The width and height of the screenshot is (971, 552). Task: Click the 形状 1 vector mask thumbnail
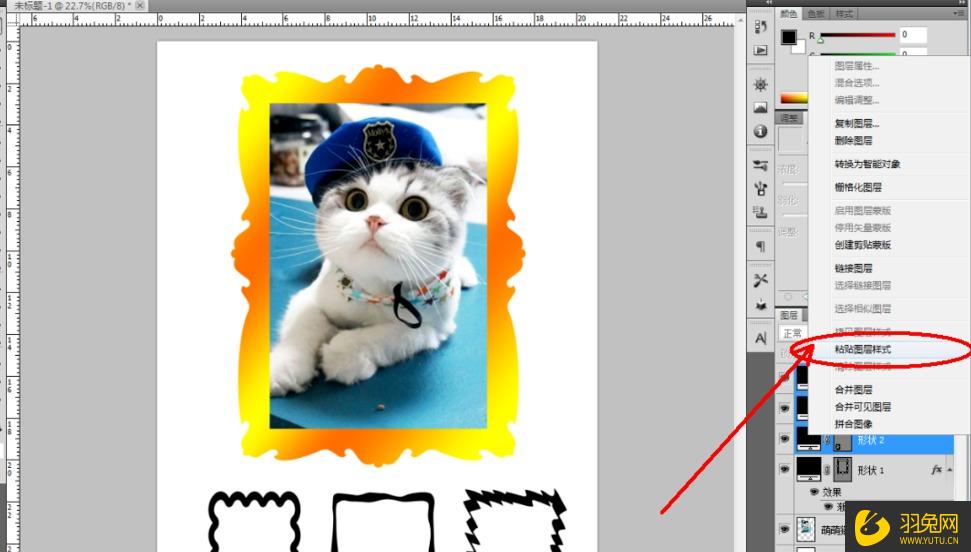[843, 470]
